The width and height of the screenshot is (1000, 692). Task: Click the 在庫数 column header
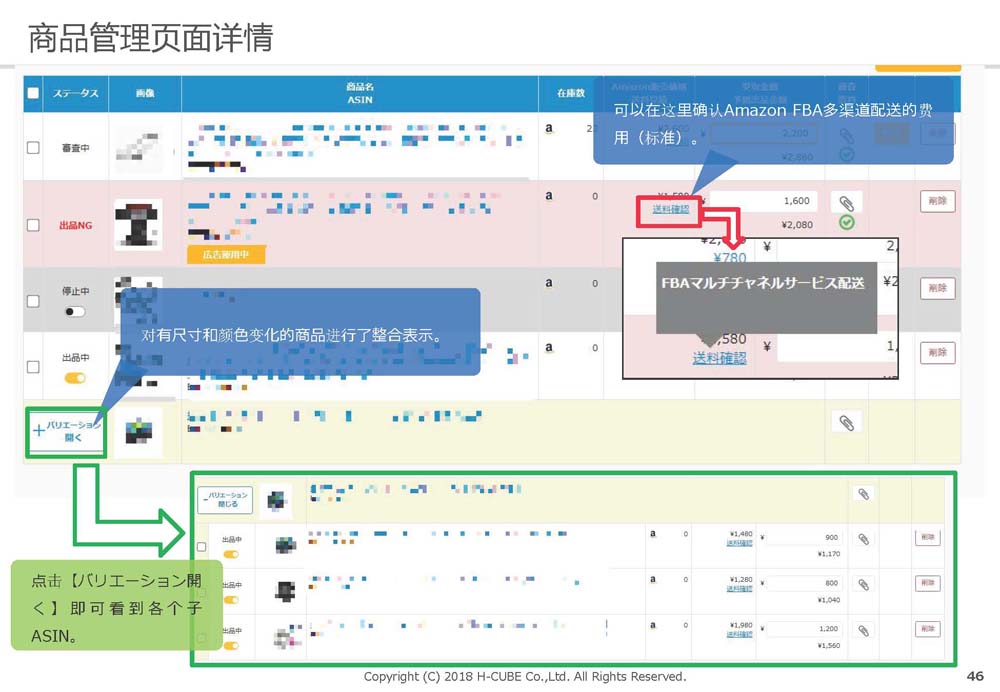coord(571,93)
